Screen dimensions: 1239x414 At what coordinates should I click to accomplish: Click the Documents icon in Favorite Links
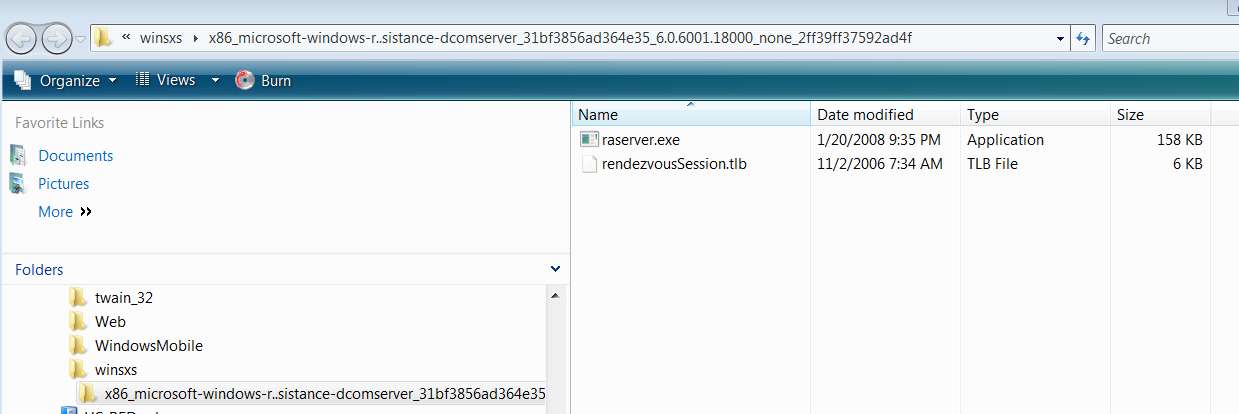[x=17, y=155]
